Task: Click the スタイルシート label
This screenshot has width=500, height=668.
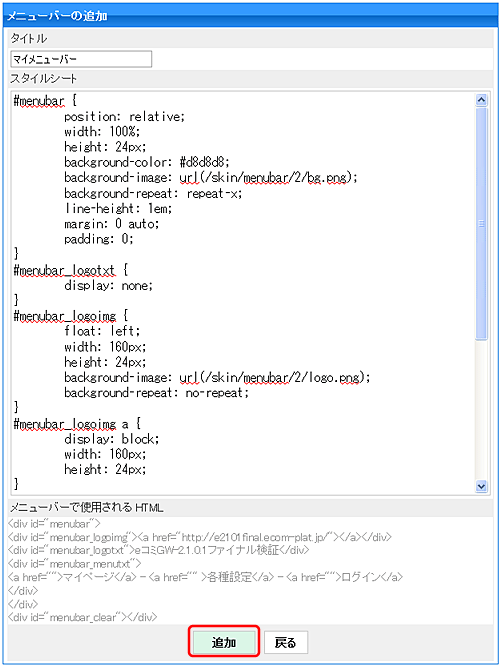Action: coord(43,79)
